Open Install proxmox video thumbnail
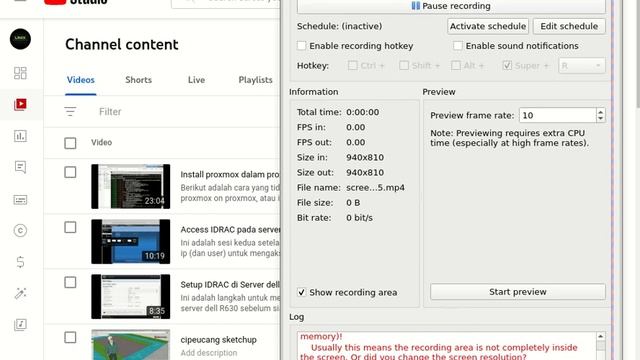The height and width of the screenshot is (360, 640). [131, 187]
